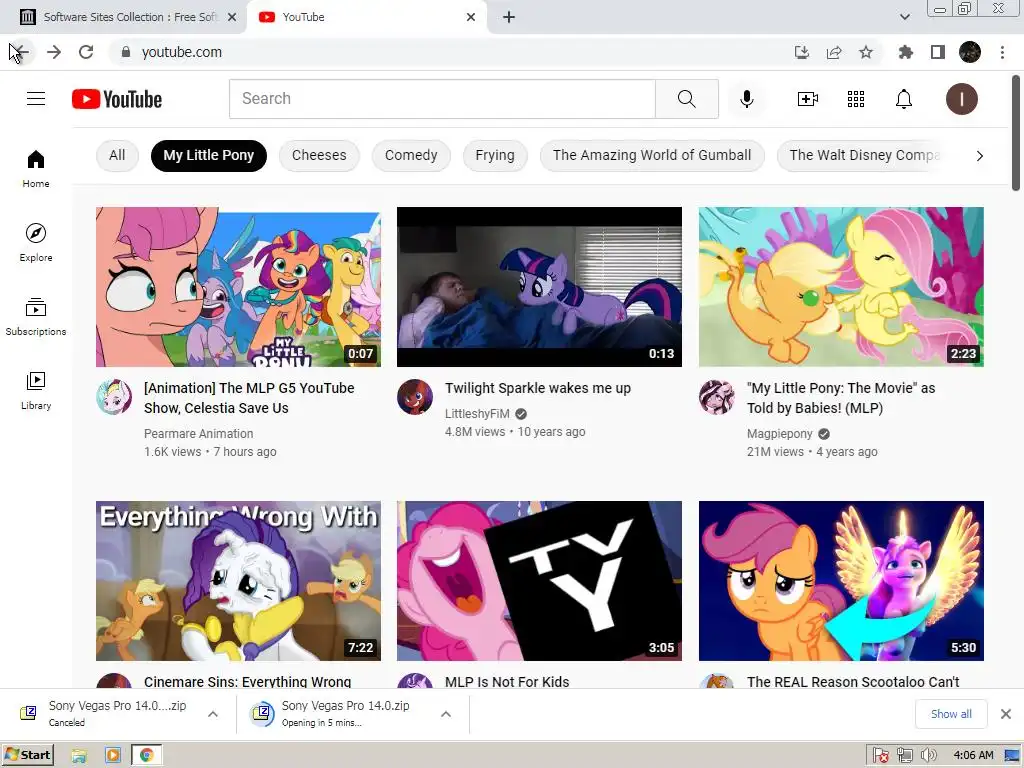Image resolution: width=1024 pixels, height=768 pixels.
Task: Bookmark this page with the star icon
Action: (866, 52)
